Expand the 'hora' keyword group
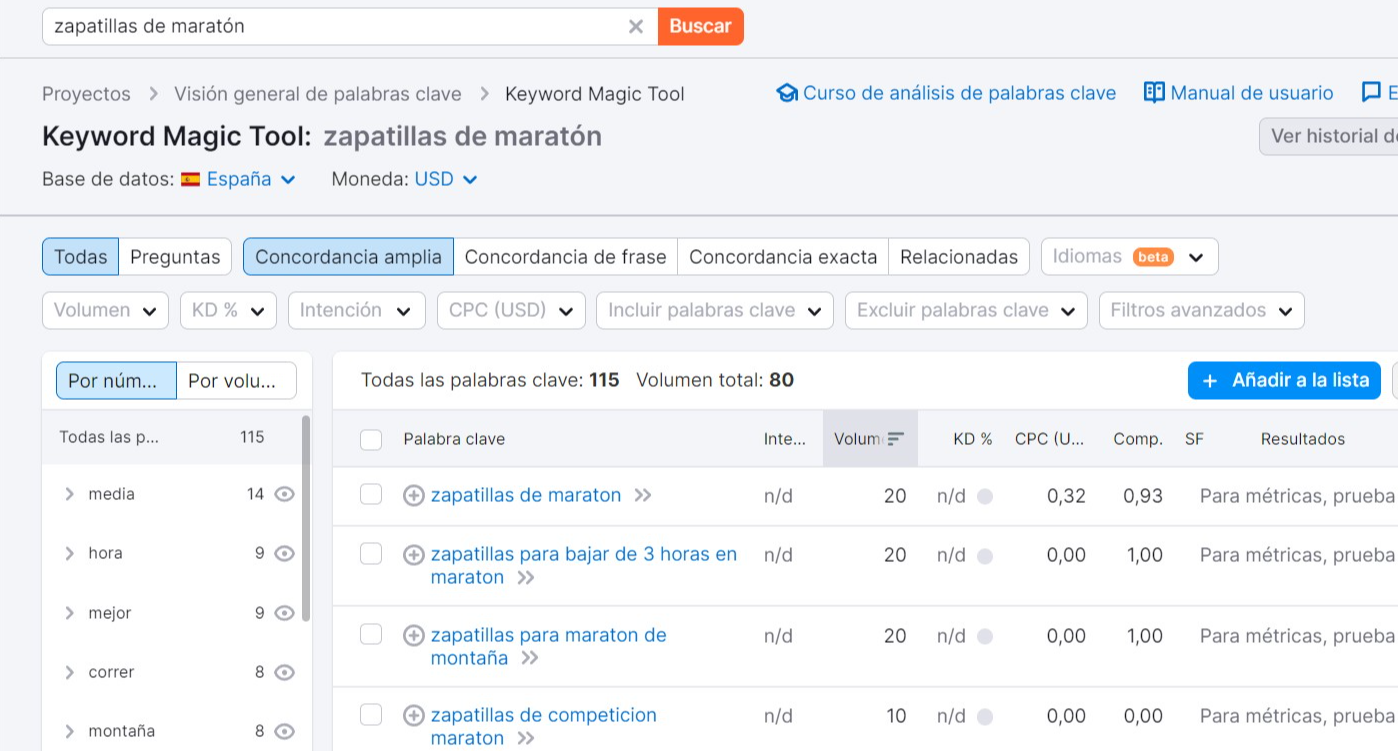This screenshot has width=1398, height=751. (69, 553)
